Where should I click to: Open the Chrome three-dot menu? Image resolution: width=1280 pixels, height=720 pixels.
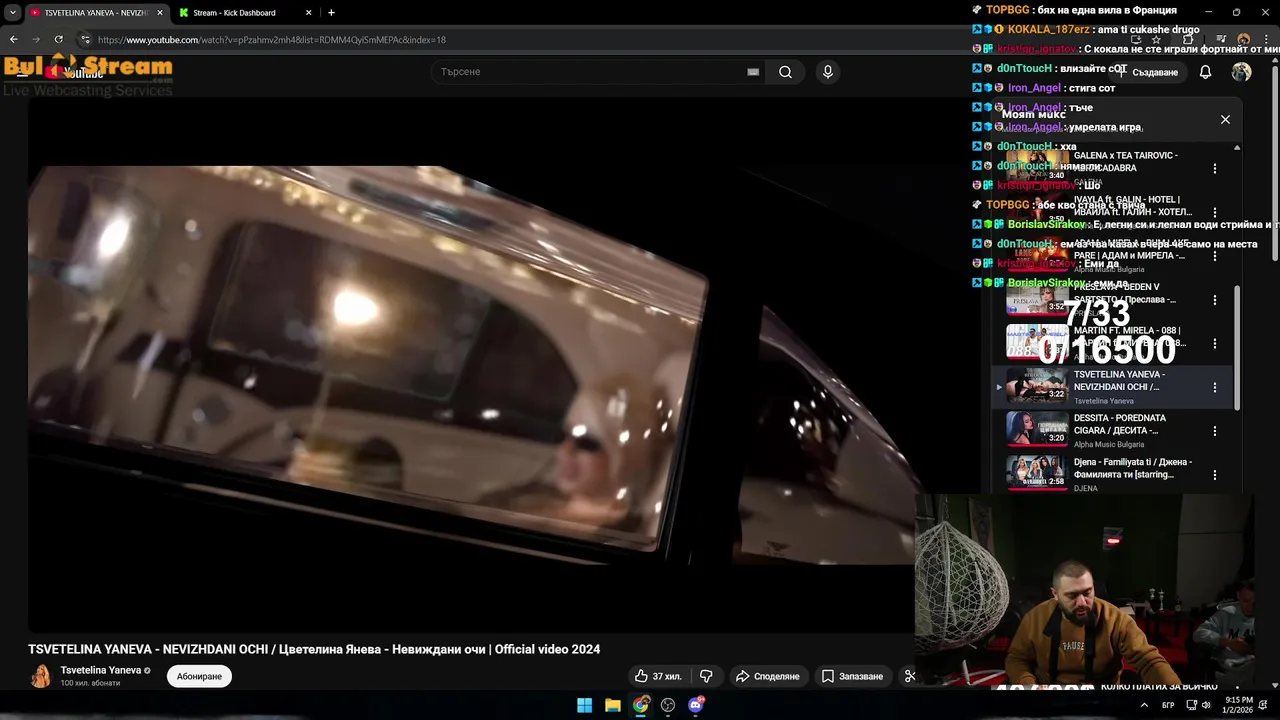1266,40
